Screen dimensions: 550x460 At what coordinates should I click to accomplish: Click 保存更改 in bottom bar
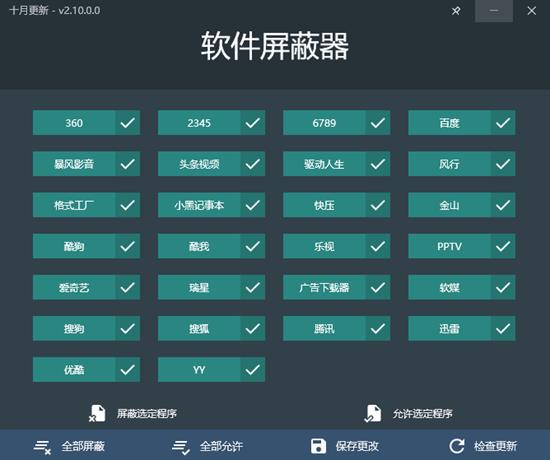[357, 446]
